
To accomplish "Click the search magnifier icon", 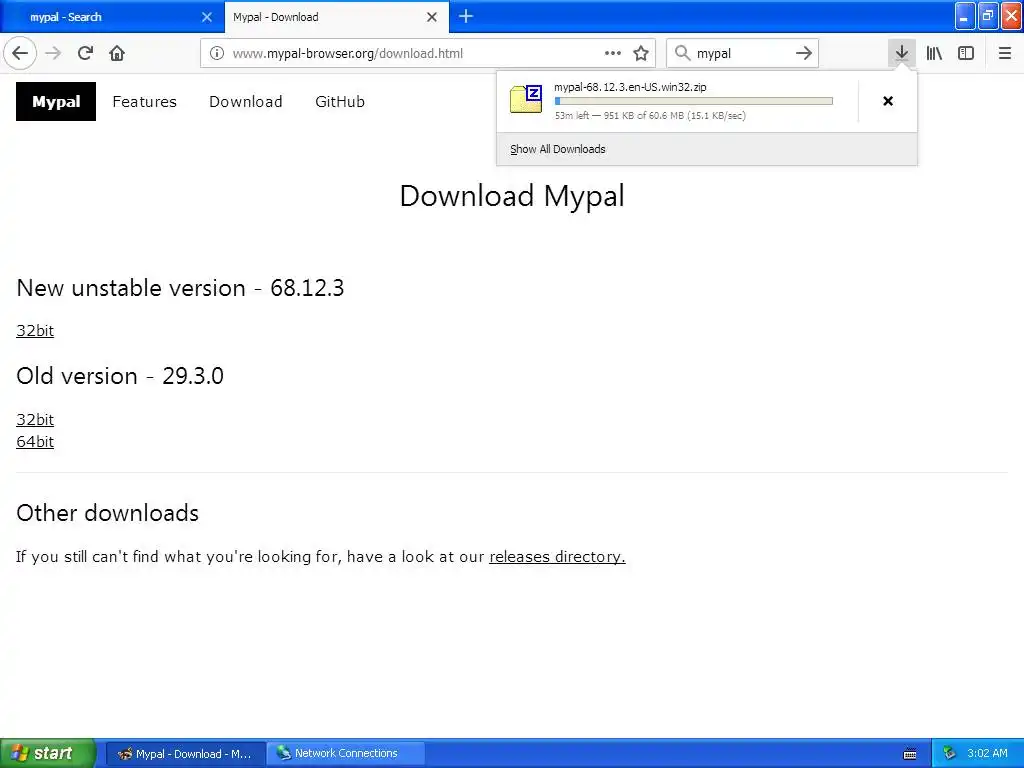I will (x=682, y=53).
